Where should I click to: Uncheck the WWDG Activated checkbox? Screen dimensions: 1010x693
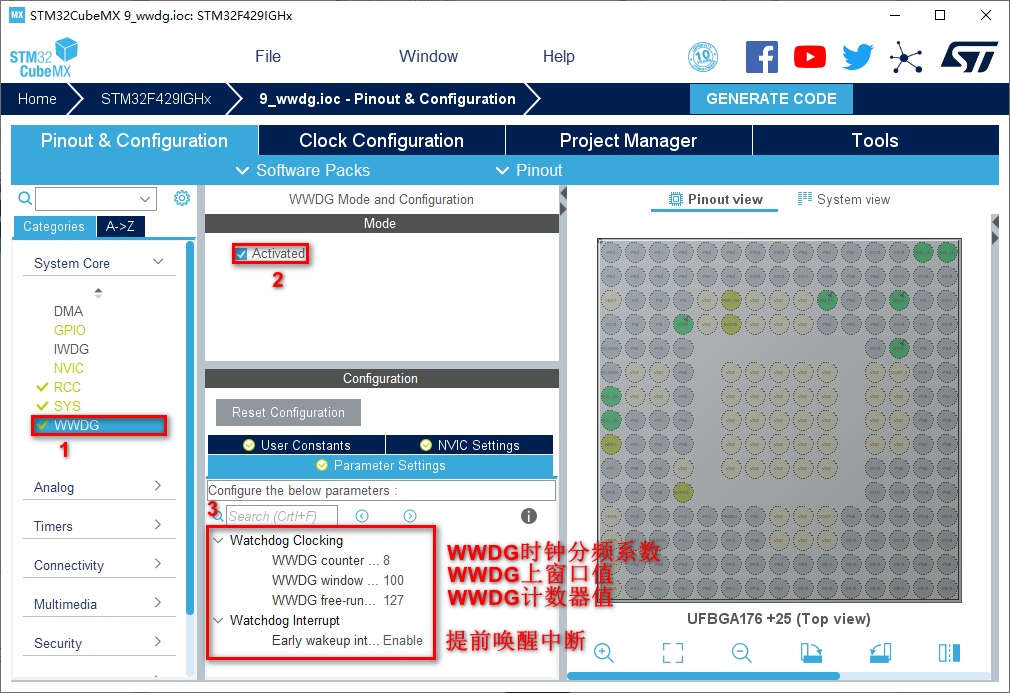[x=242, y=254]
